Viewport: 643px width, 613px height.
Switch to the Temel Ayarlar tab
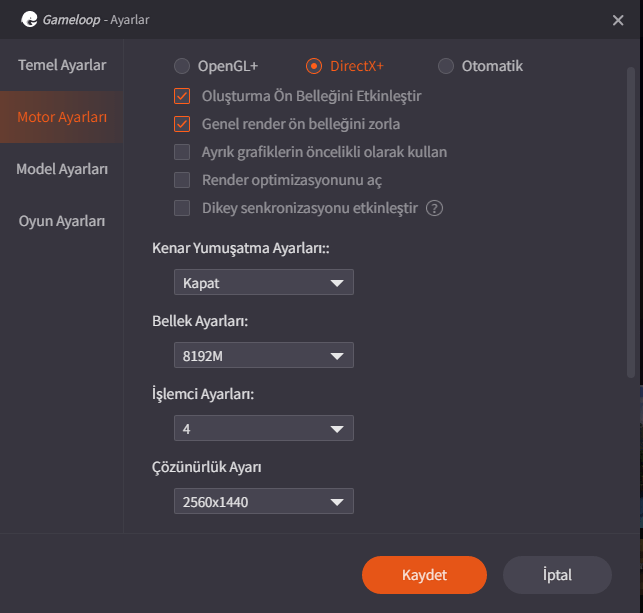click(62, 65)
